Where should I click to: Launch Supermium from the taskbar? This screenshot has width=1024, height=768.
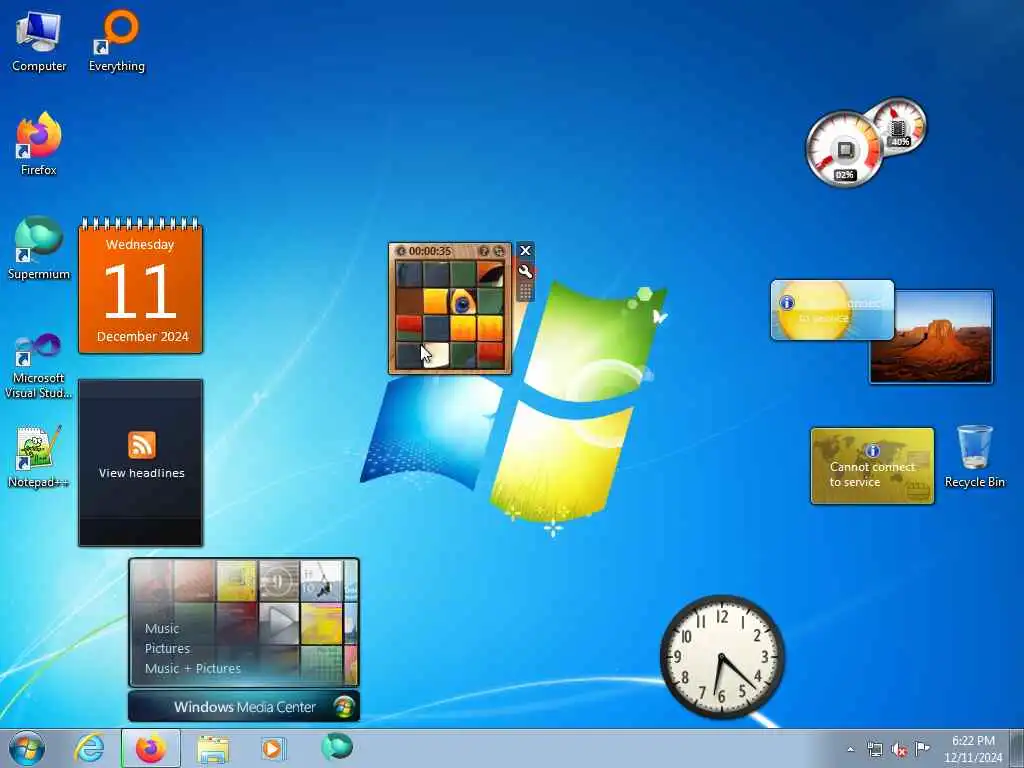[337, 747]
